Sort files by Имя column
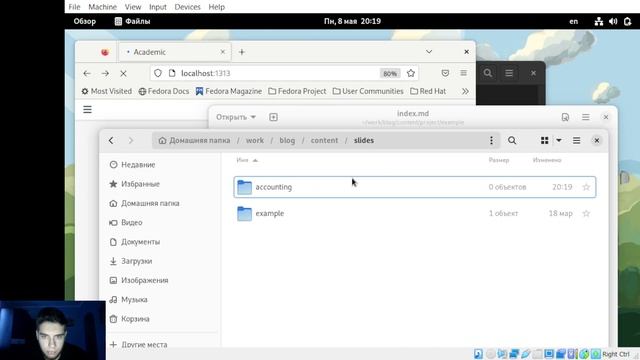 (x=247, y=160)
